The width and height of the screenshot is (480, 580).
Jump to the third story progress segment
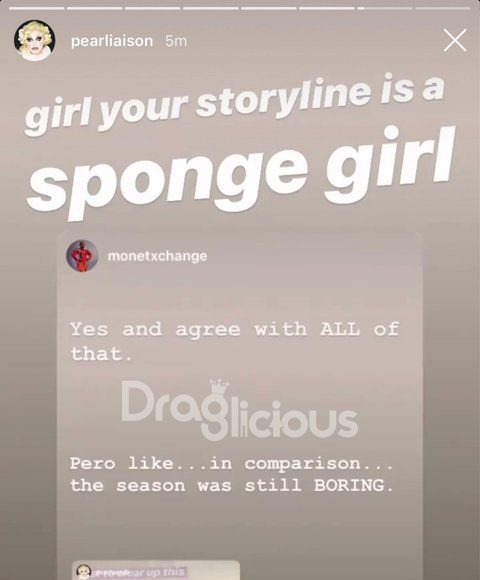(x=152, y=8)
